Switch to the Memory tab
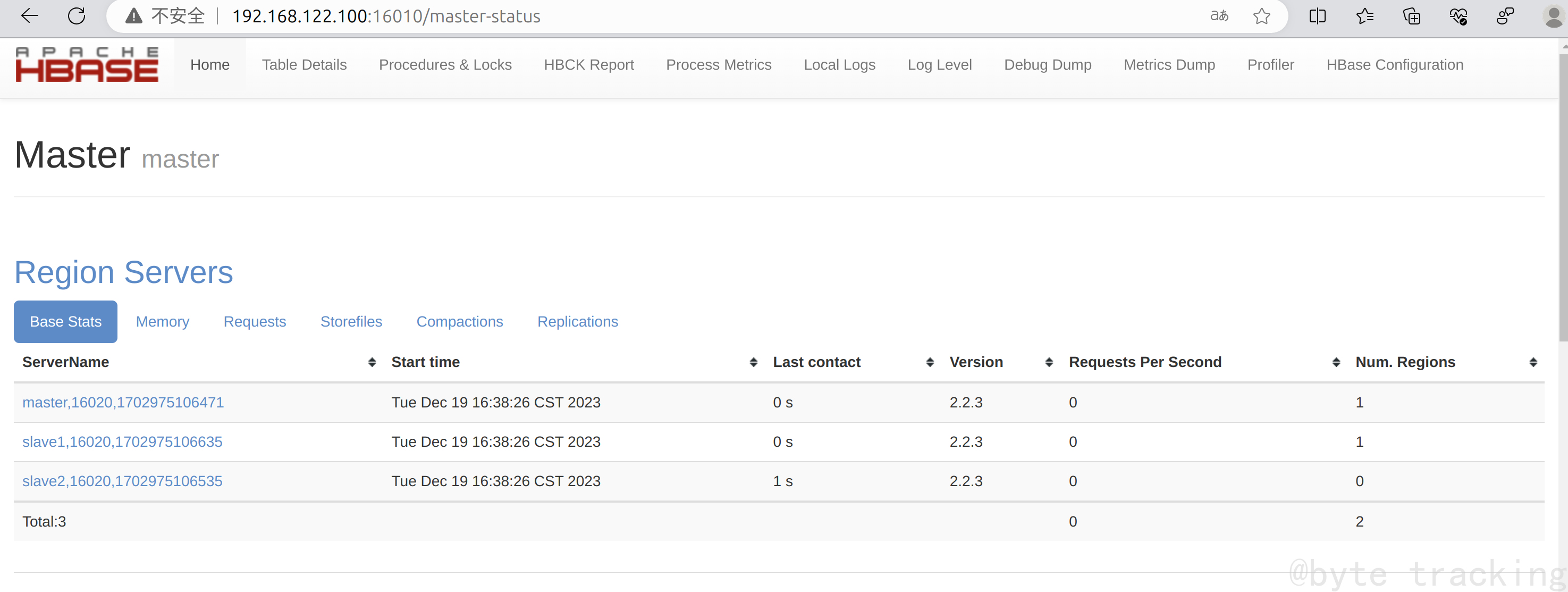 [x=163, y=322]
